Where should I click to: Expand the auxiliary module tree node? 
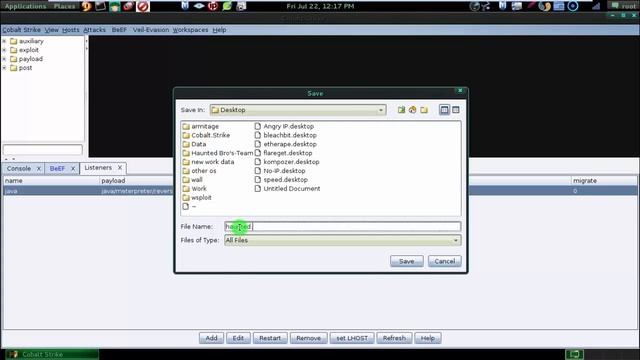point(4,41)
